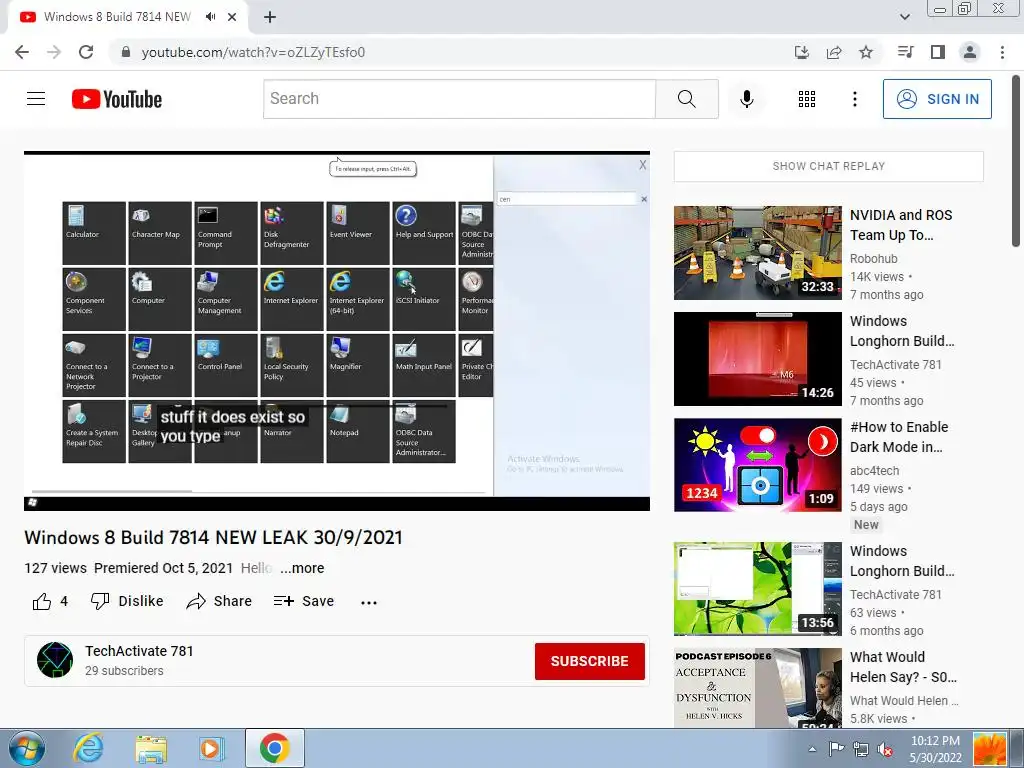Click the 29 subscribers text
The width and height of the screenshot is (1024, 768).
124,671
